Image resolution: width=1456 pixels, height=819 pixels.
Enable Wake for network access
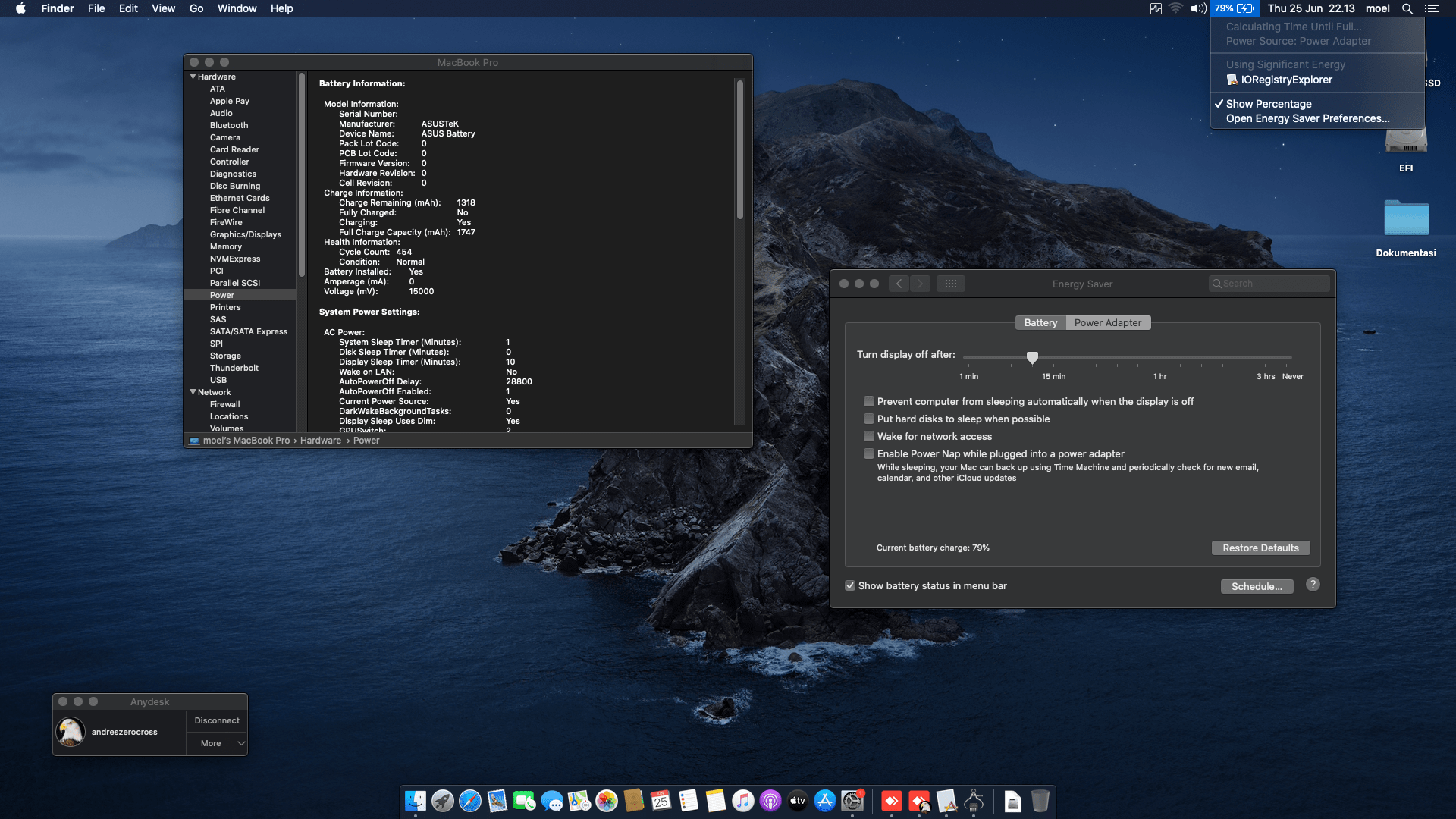pos(869,436)
